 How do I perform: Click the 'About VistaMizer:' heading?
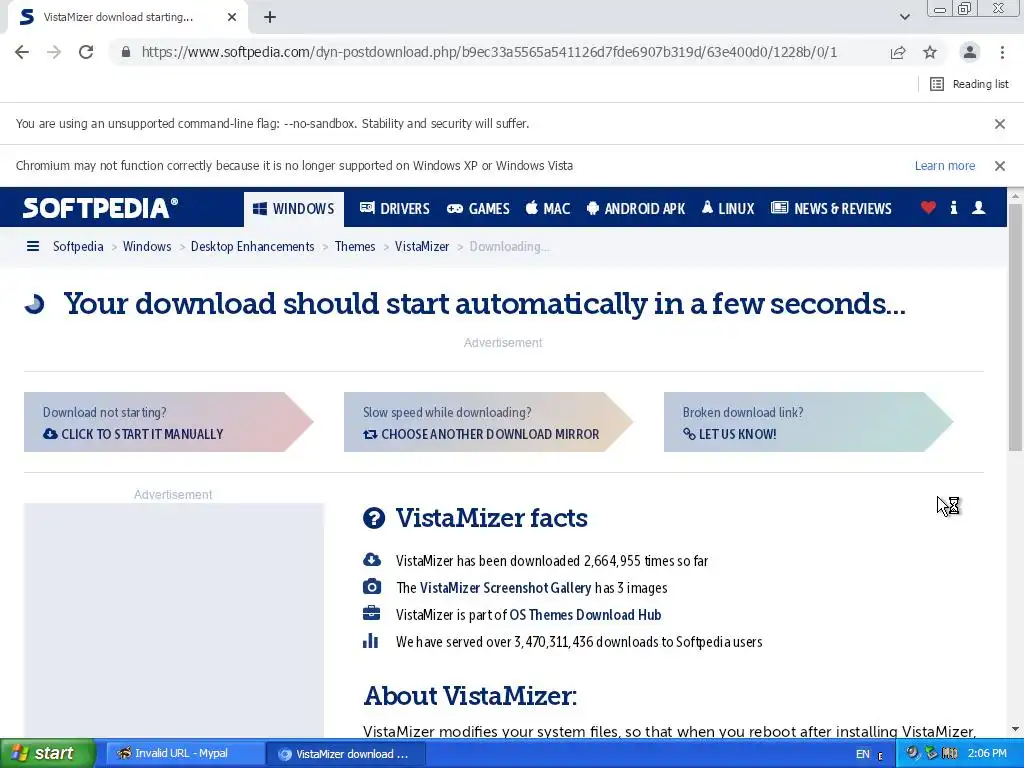coord(470,696)
